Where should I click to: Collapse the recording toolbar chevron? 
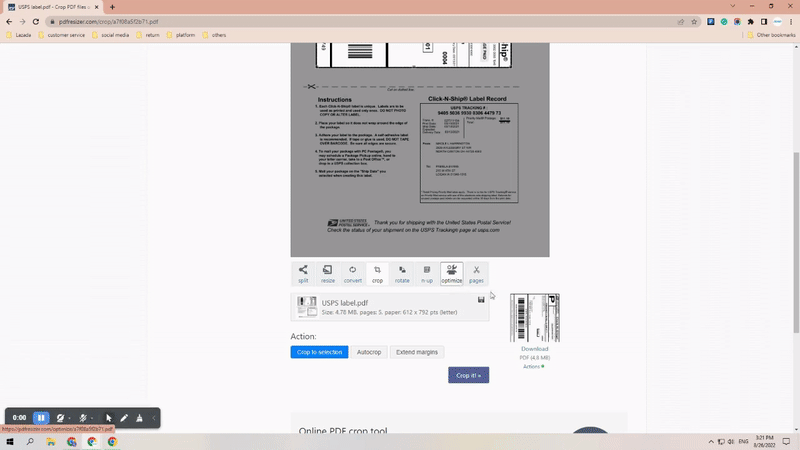(154, 418)
